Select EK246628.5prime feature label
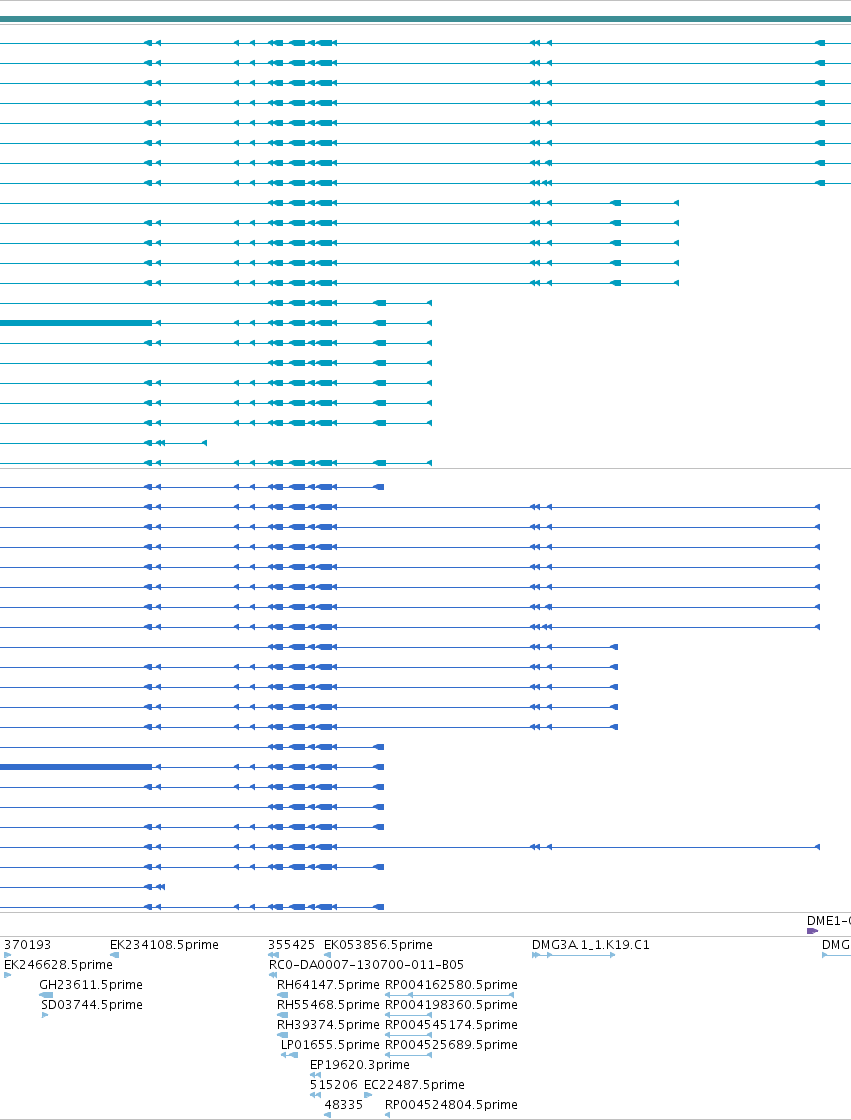Image resolution: width=851 pixels, height=1120 pixels. [58, 964]
